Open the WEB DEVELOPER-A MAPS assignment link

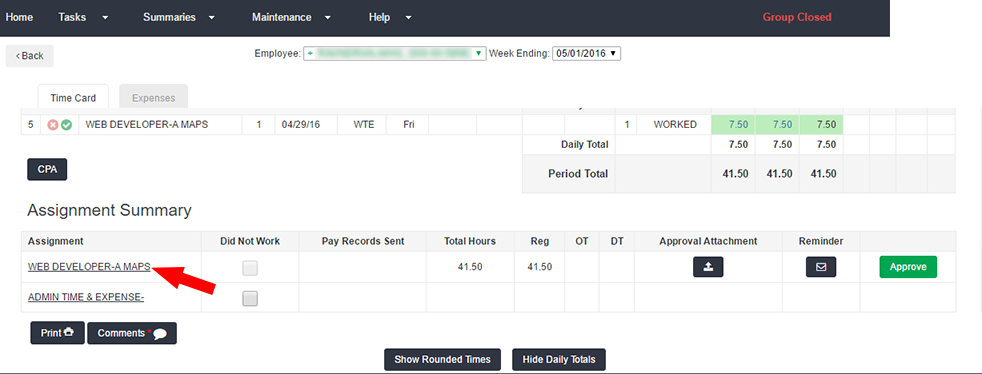point(90,267)
